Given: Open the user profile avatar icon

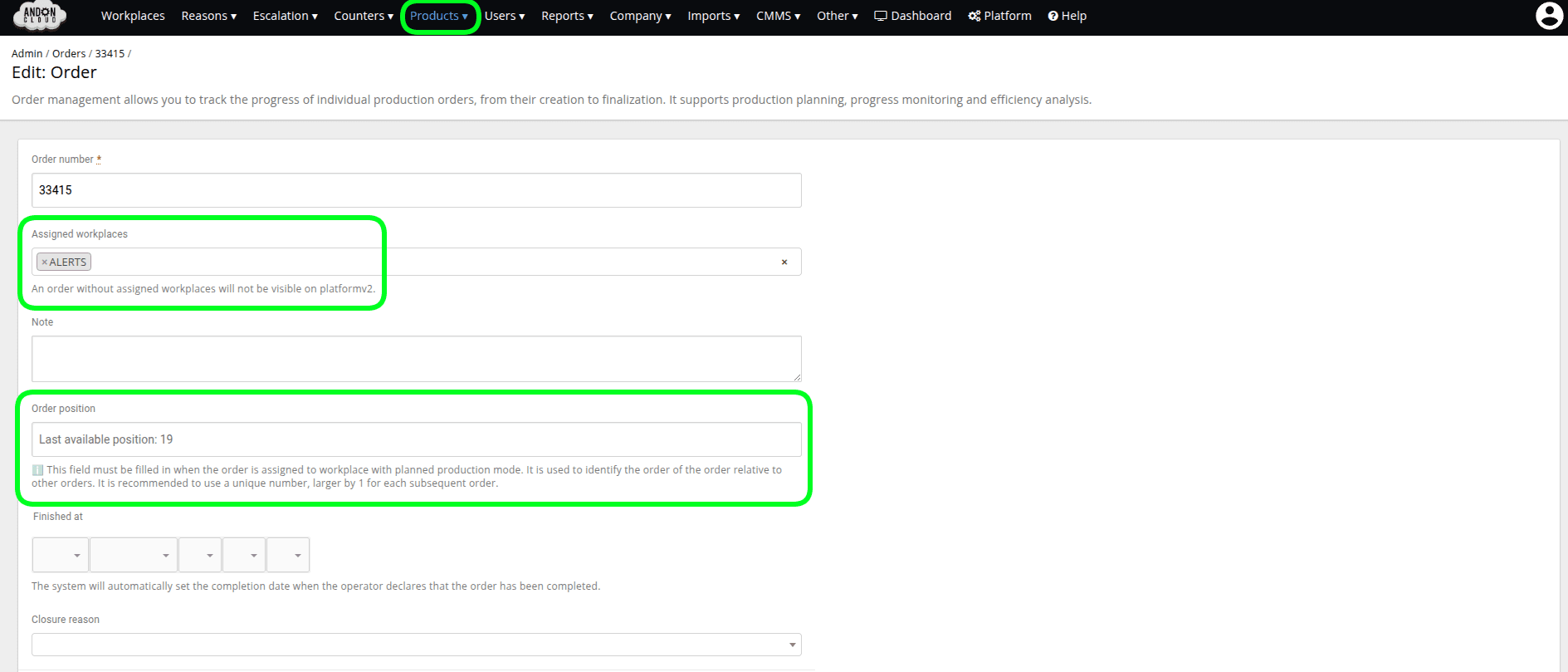Looking at the screenshot, I should pos(1548,16).
